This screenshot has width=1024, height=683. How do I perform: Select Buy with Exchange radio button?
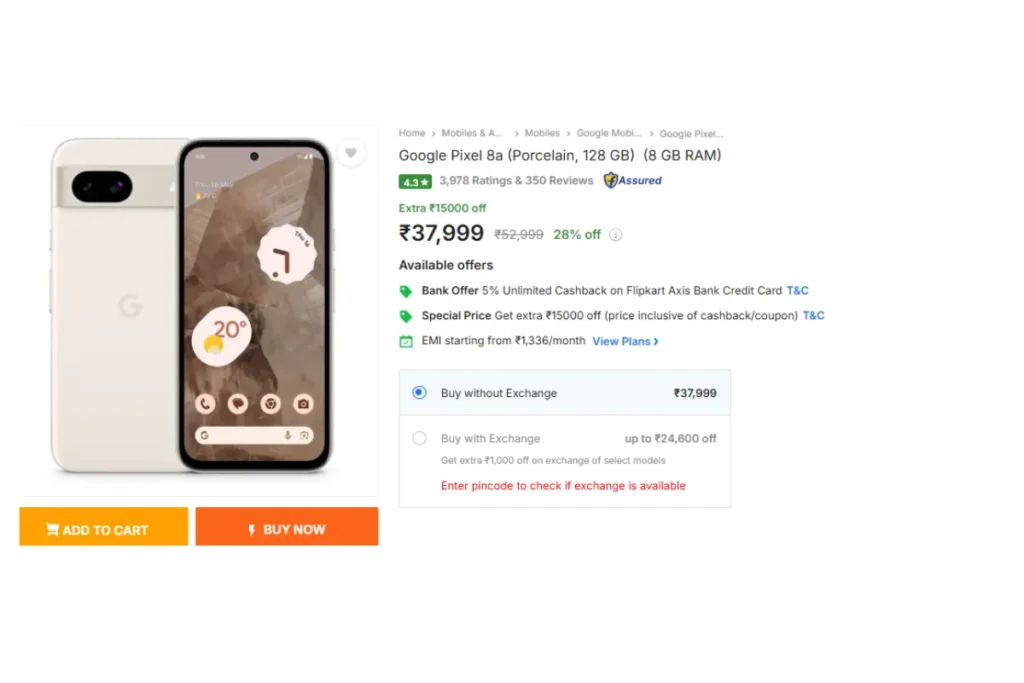[x=419, y=438]
